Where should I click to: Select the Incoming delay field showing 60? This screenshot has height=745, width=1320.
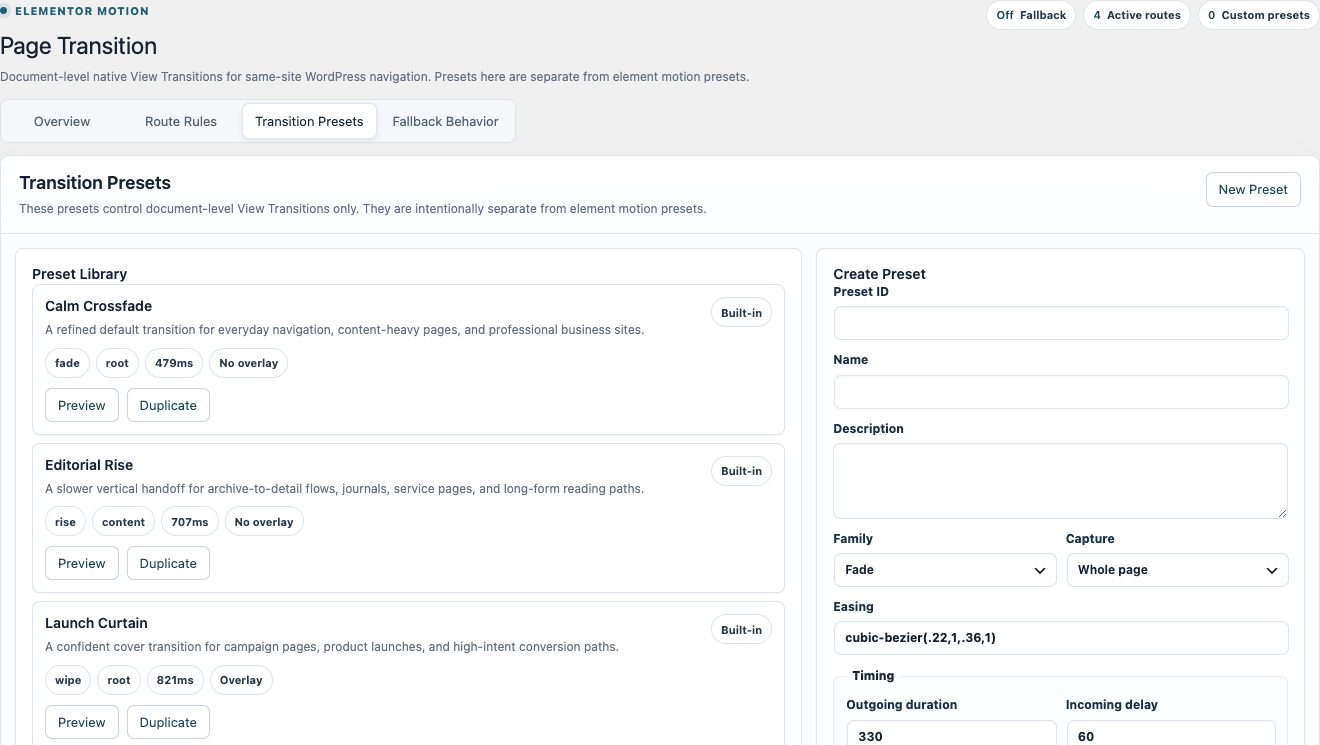1171,733
